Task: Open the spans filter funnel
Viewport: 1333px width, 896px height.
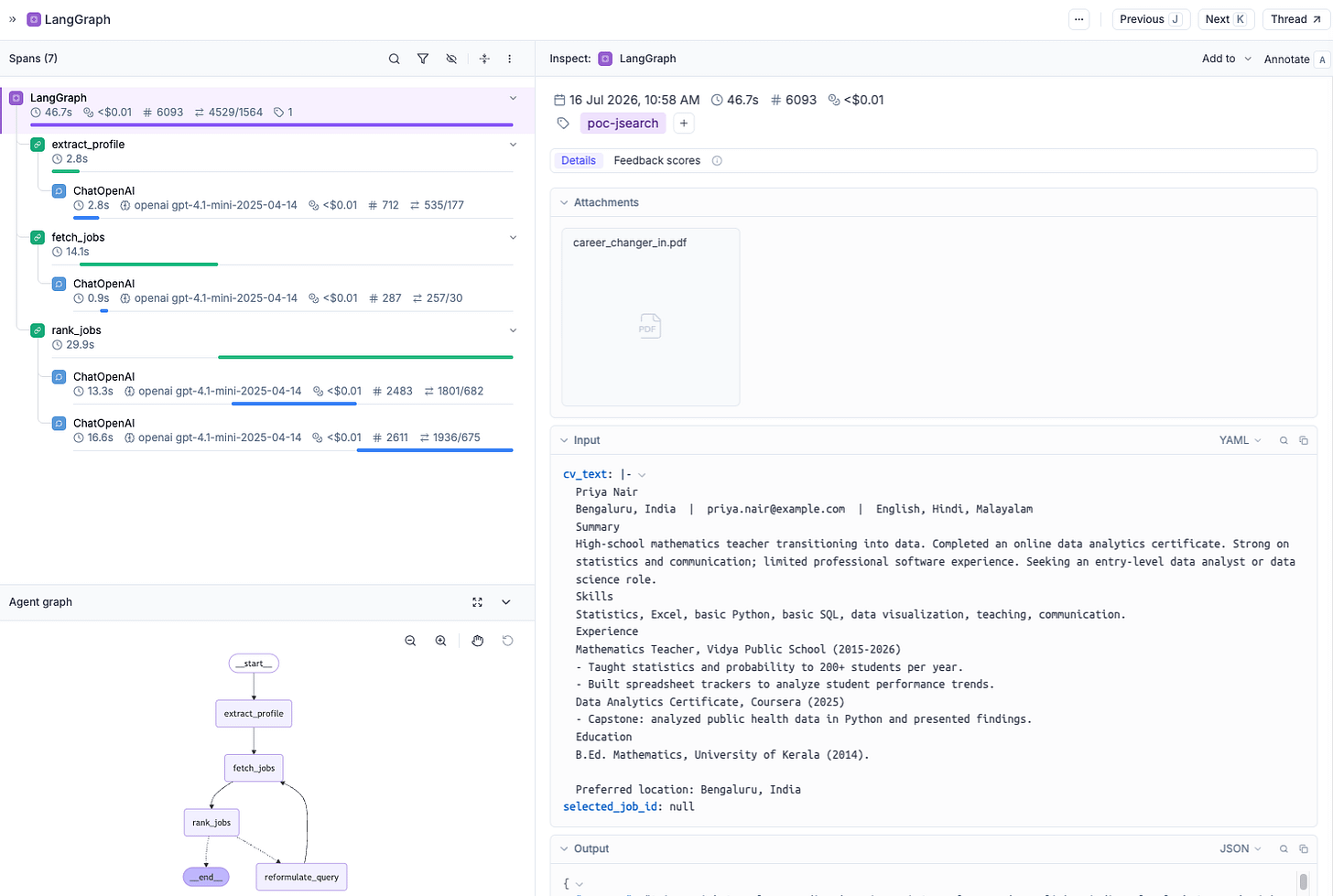Action: point(423,59)
